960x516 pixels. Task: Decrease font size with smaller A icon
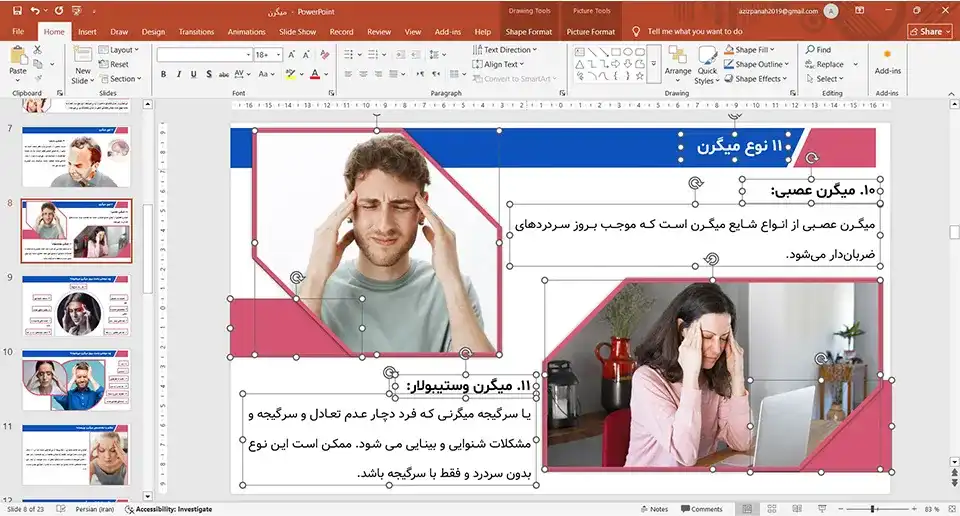tap(306, 55)
